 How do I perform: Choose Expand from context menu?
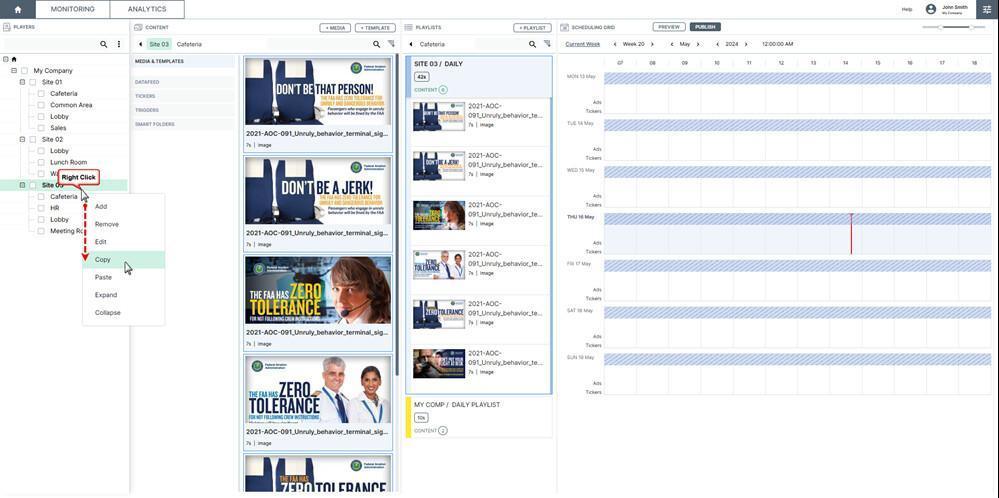coord(124,295)
